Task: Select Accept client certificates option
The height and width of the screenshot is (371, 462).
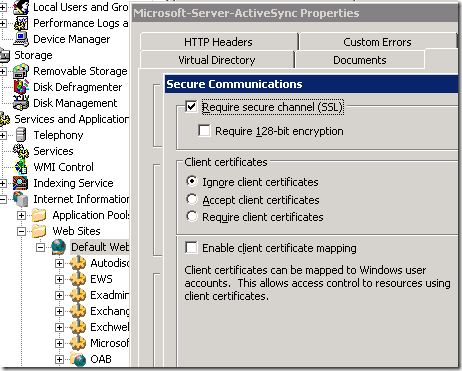Action: pyautogui.click(x=192, y=199)
